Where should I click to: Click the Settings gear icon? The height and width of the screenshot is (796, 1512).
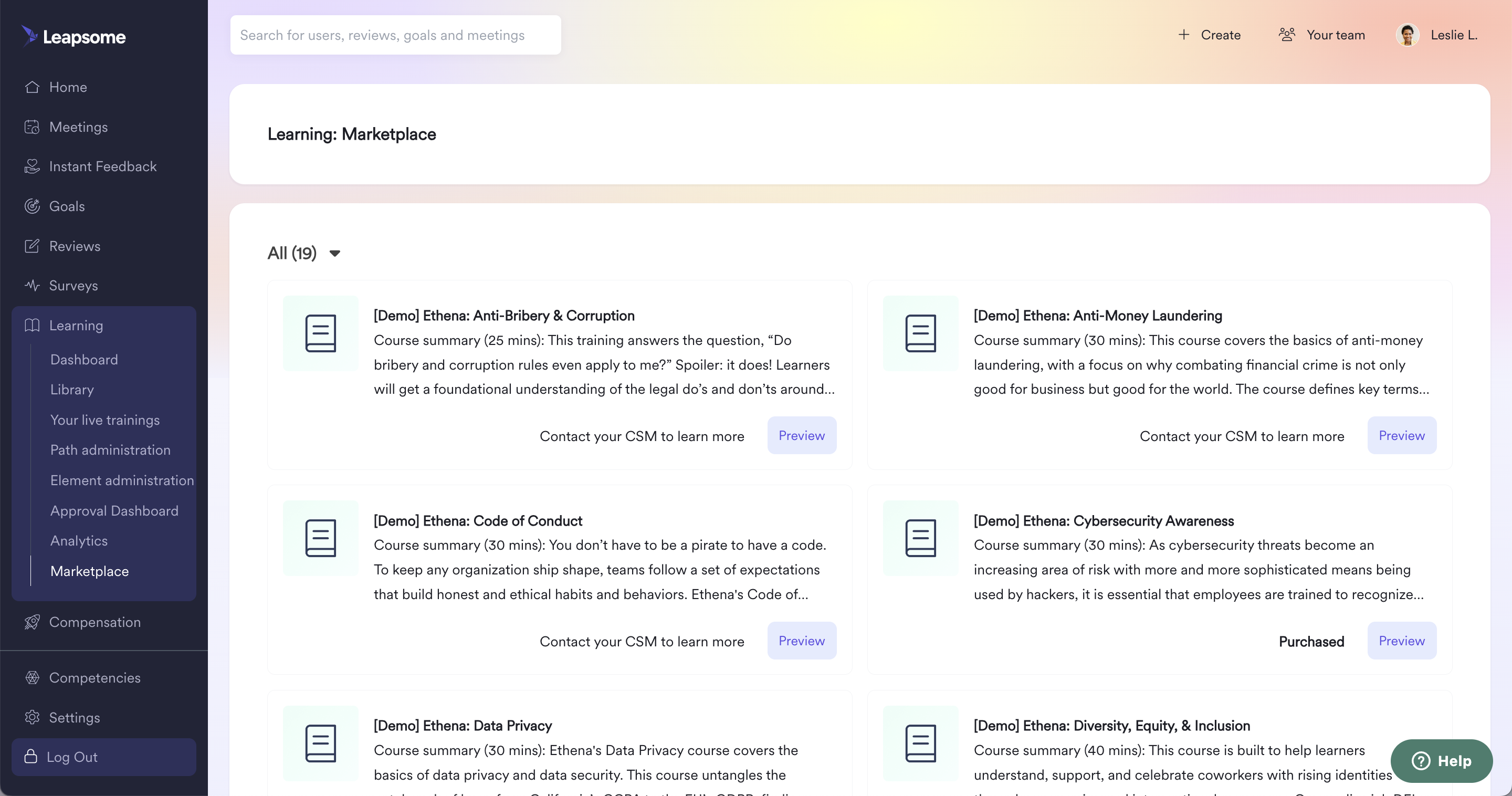point(32,717)
